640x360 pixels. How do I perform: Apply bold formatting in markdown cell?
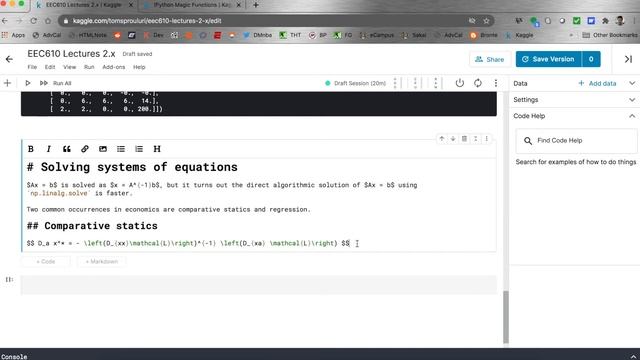(x=31, y=149)
